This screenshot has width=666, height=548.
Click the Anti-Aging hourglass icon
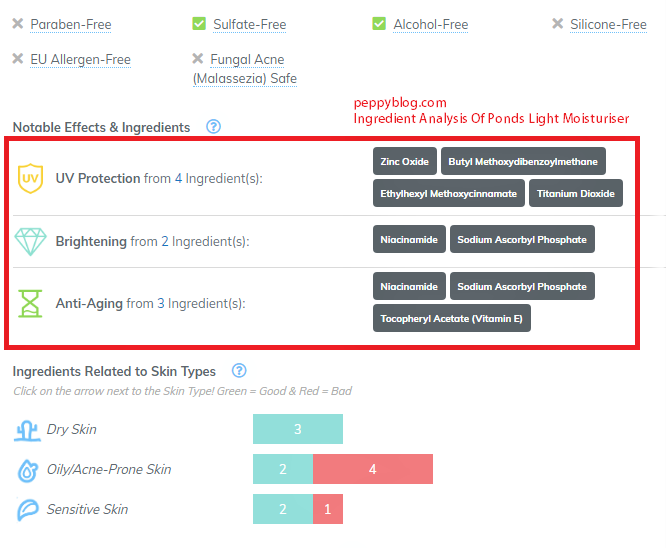point(31,303)
